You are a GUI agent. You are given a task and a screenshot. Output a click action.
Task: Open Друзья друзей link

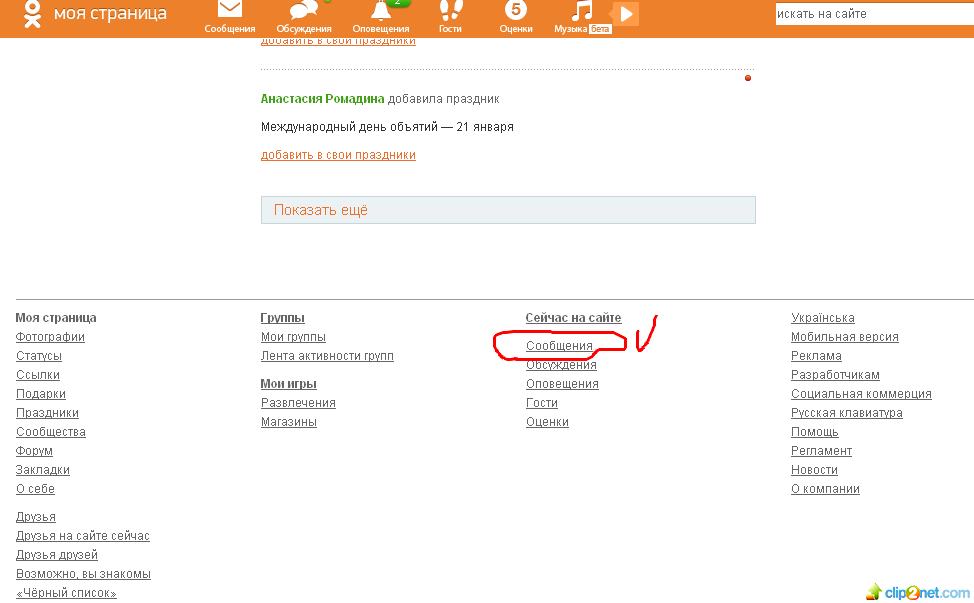tap(57, 555)
